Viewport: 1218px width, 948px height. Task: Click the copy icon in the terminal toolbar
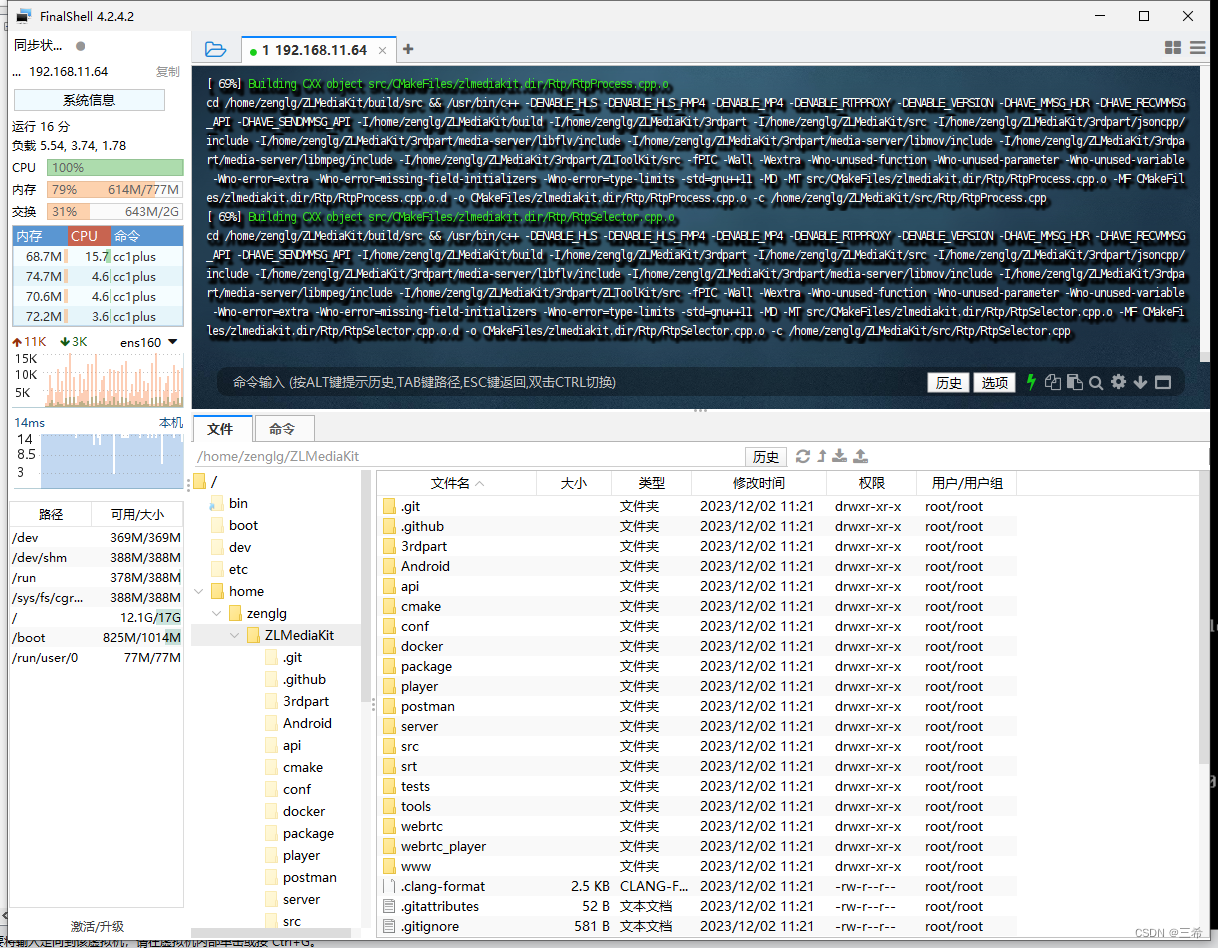[x=1053, y=383]
